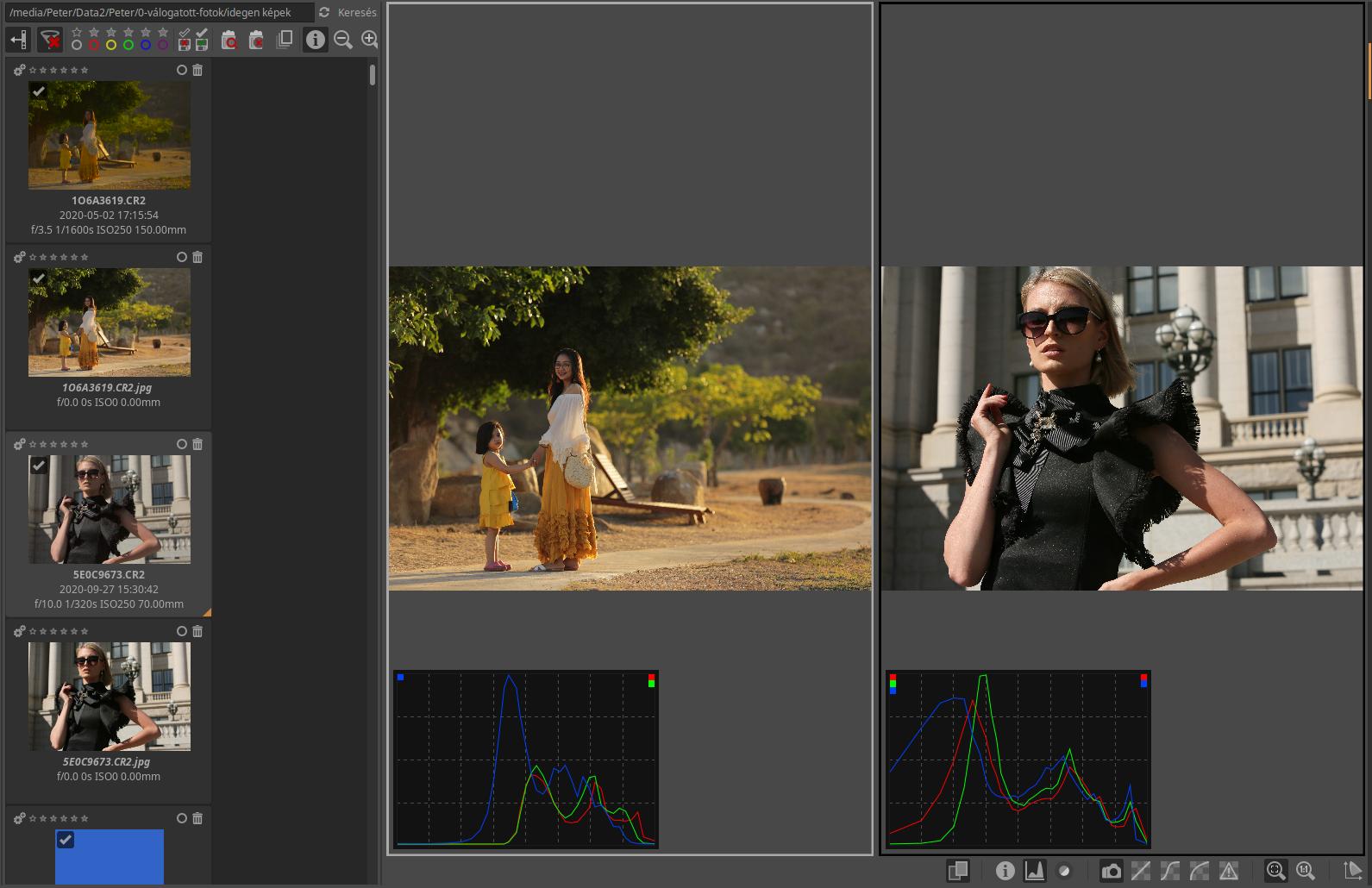Click the histogram icon in the bottom toolbar

[x=1034, y=871]
